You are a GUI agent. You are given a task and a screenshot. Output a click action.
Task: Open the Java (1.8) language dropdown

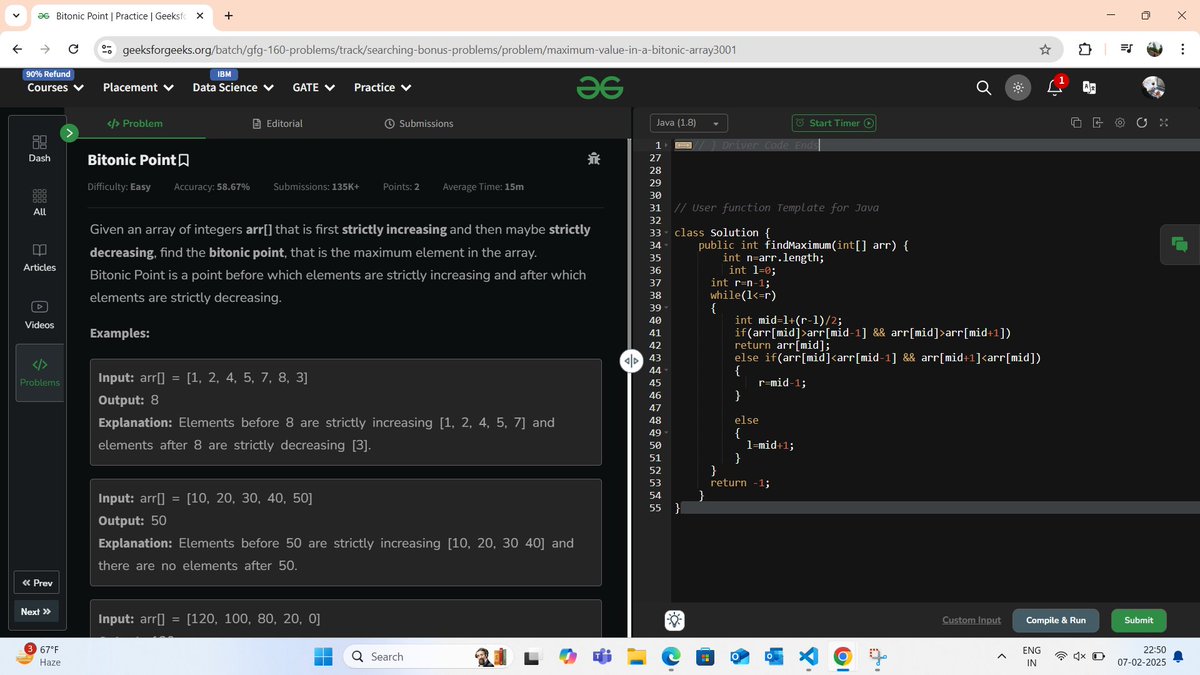pyautogui.click(x=689, y=123)
